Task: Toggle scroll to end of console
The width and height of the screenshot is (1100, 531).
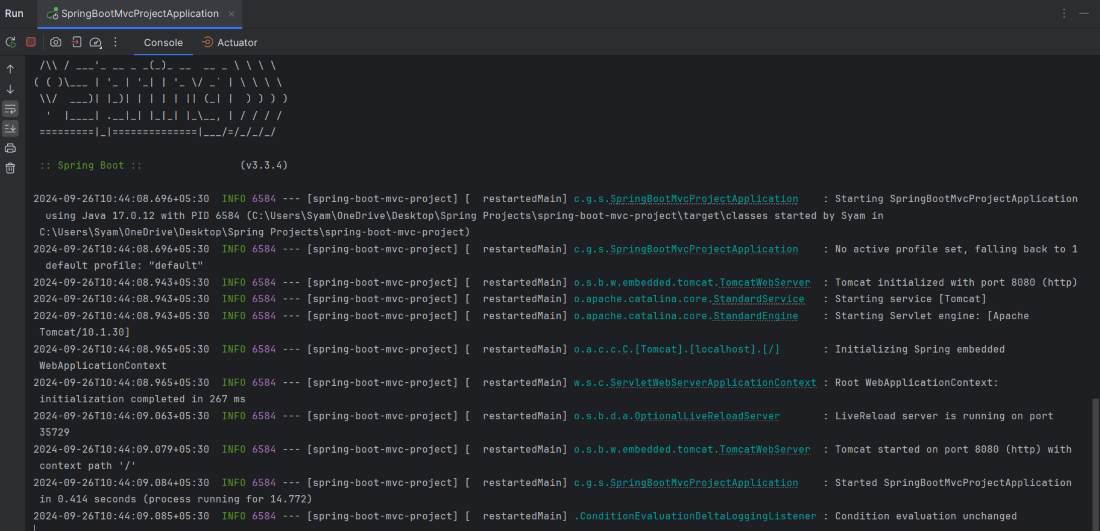Action: click(x=11, y=128)
